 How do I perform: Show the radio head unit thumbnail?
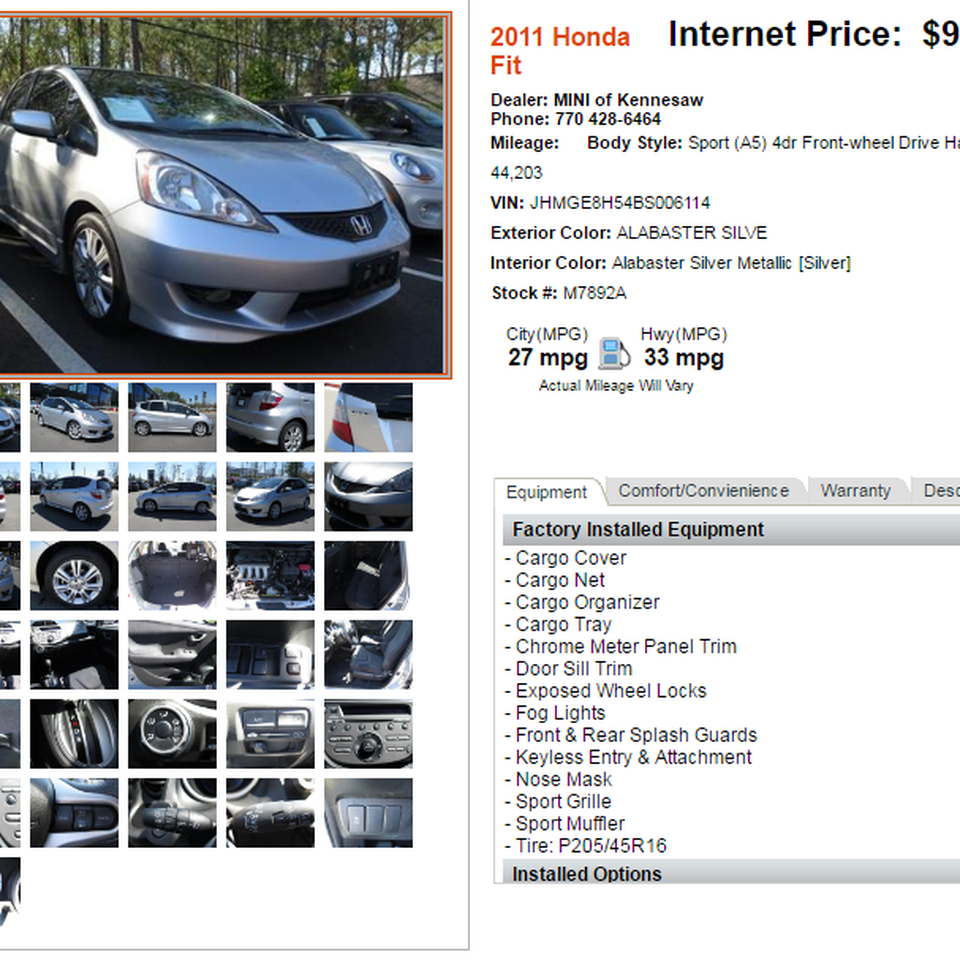click(368, 734)
